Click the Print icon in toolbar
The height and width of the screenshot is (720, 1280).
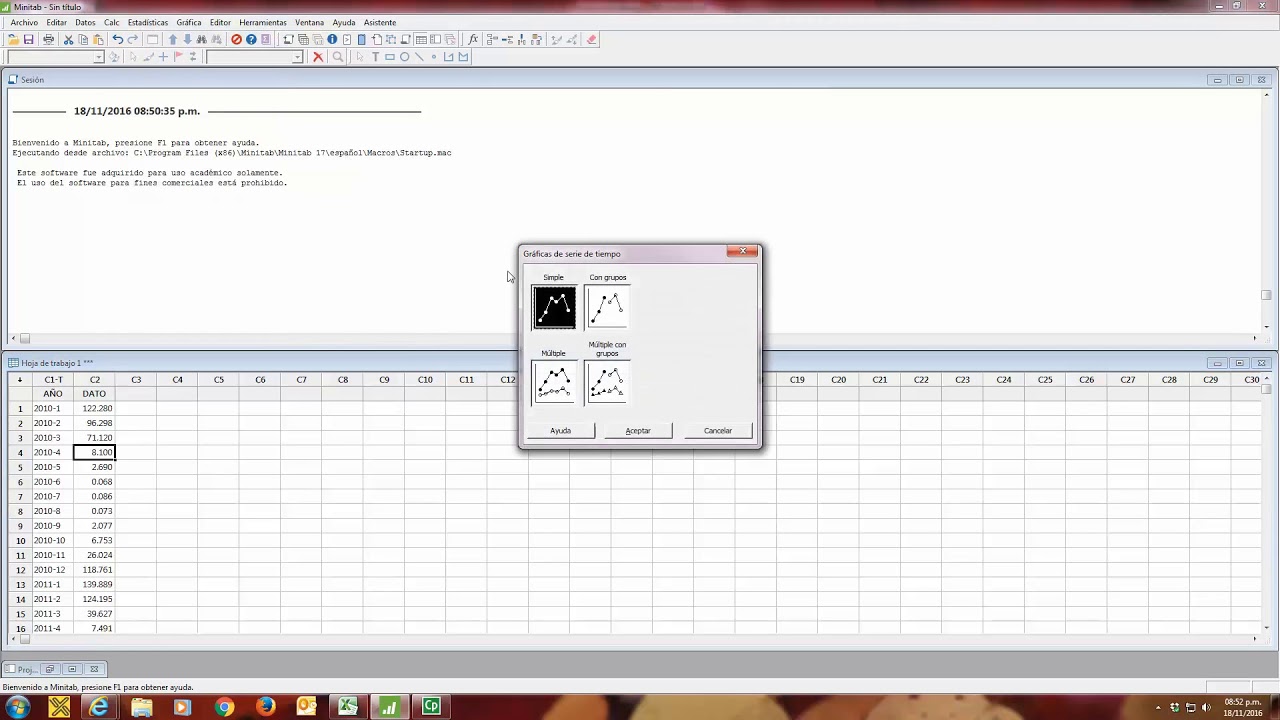point(48,40)
